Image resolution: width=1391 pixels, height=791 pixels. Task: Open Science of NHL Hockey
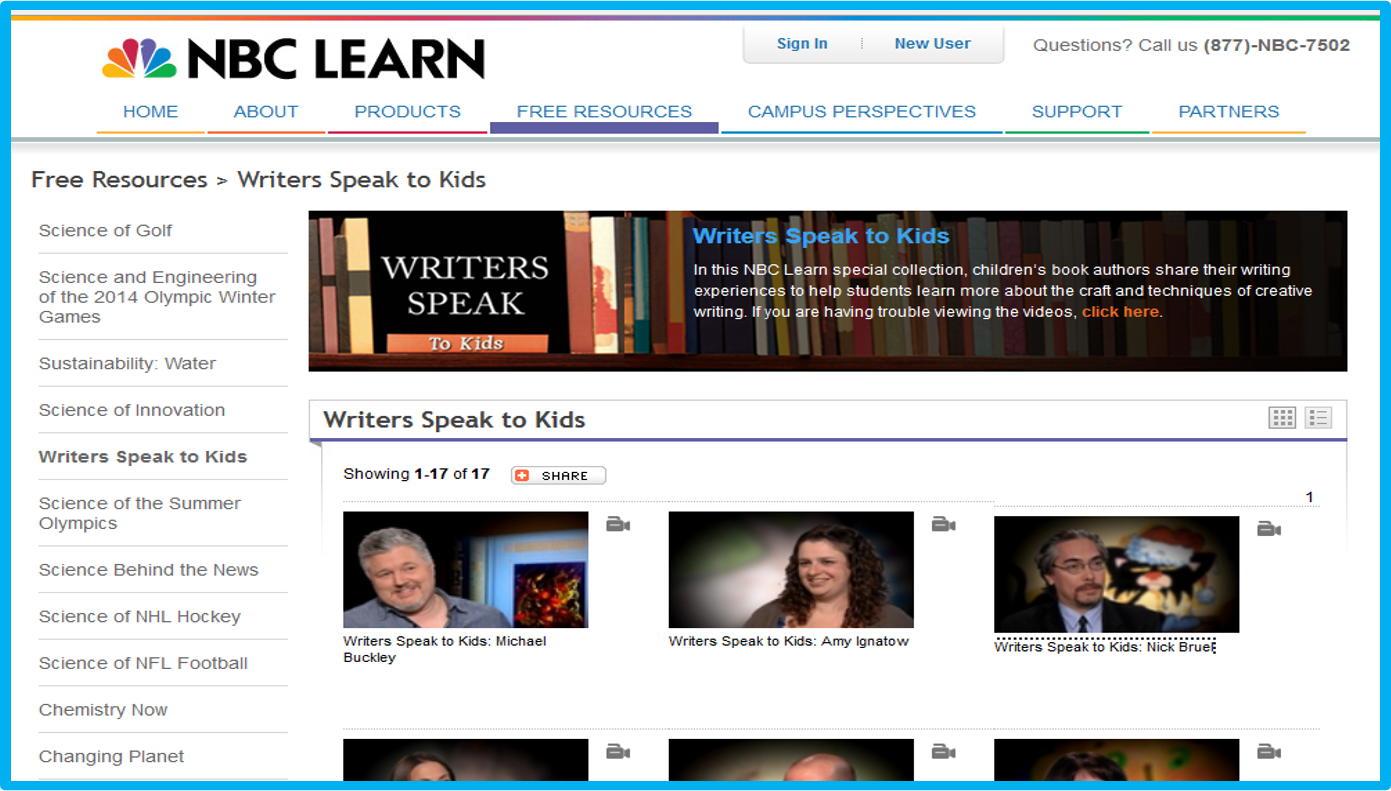(x=140, y=617)
